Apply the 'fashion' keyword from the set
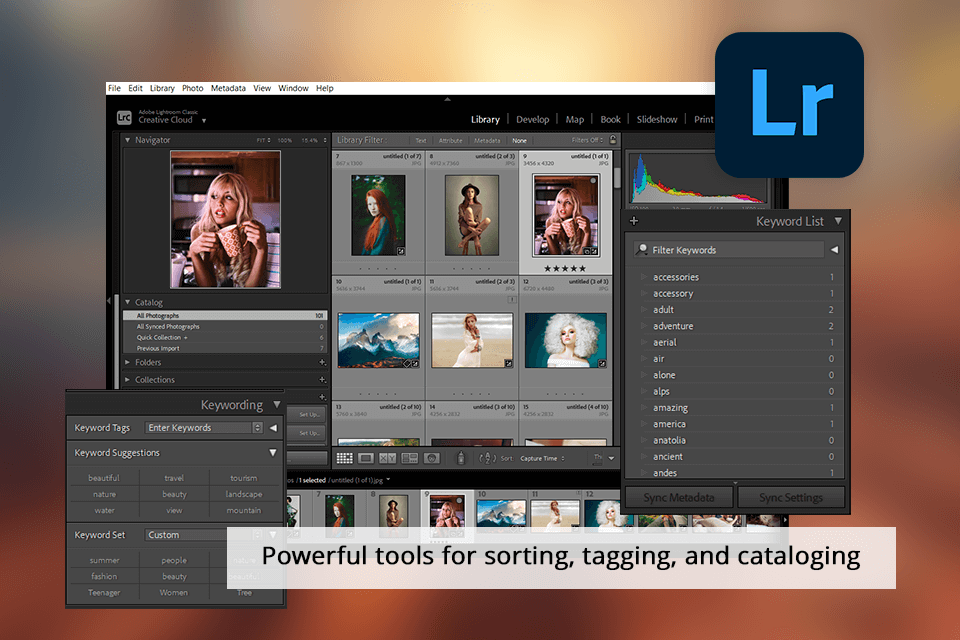The width and height of the screenshot is (960, 640). coord(104,576)
